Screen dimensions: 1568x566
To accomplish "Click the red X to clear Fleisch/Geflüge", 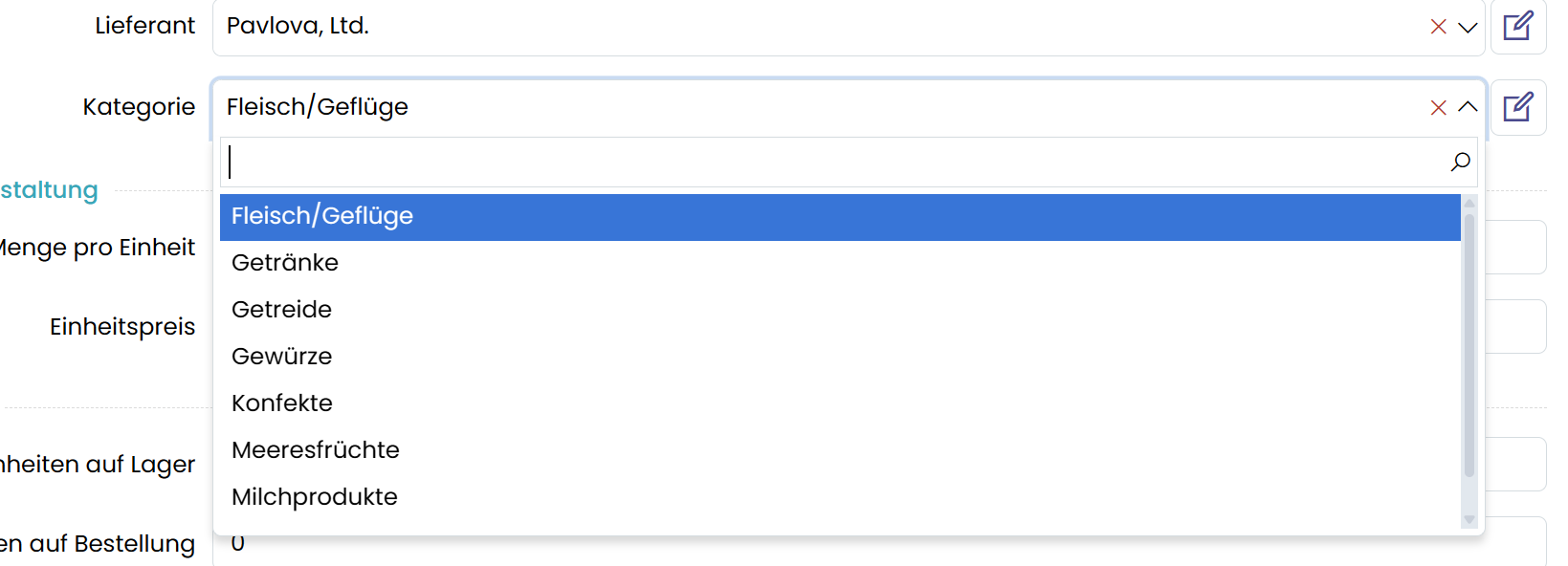I will click(1439, 107).
